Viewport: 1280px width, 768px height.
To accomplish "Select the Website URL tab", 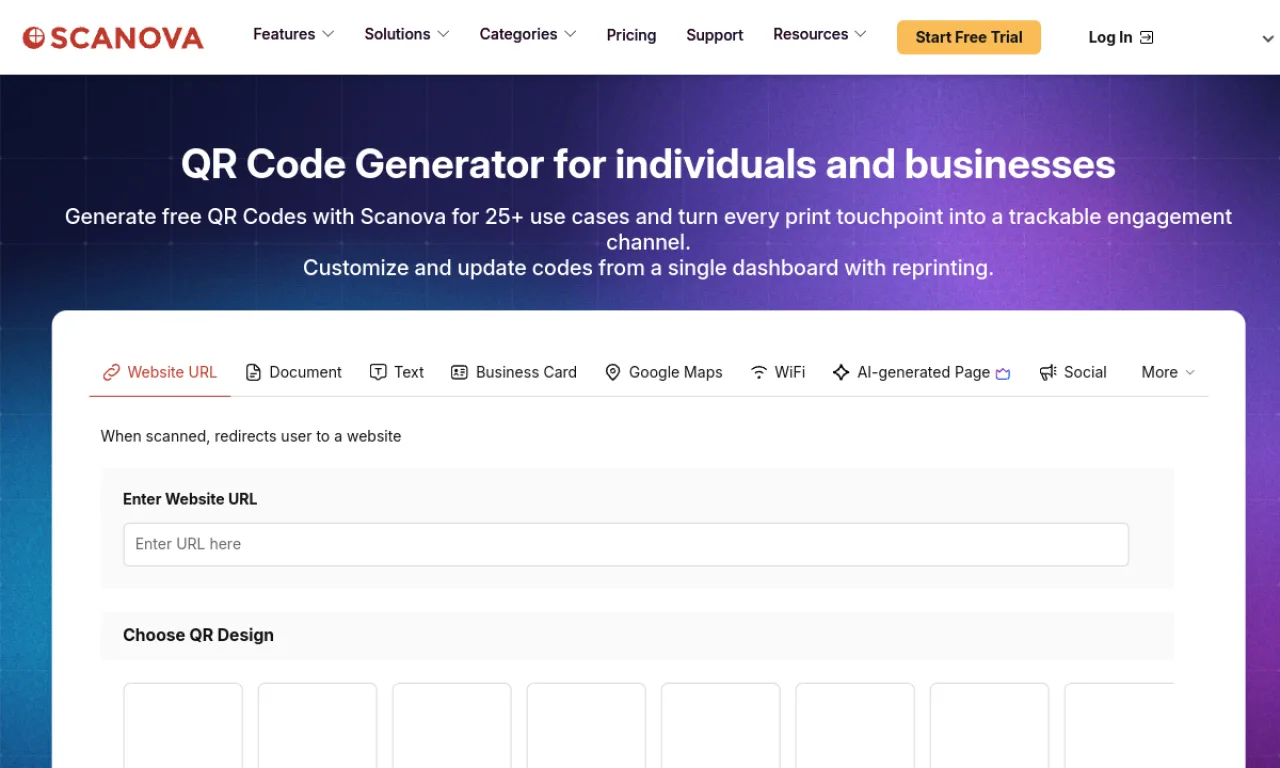I will pos(160,372).
